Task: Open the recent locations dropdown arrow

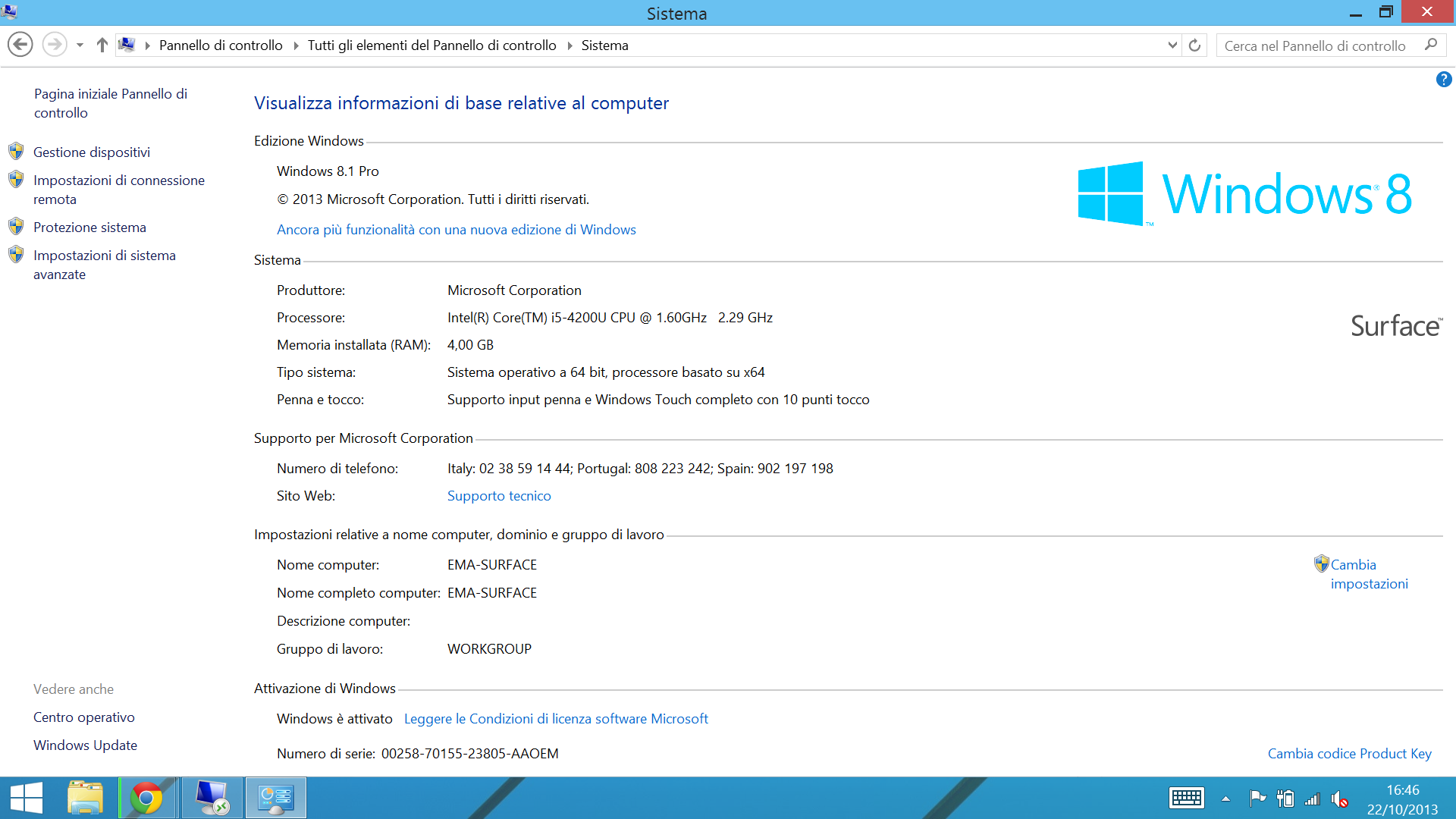Action: pyautogui.click(x=80, y=45)
